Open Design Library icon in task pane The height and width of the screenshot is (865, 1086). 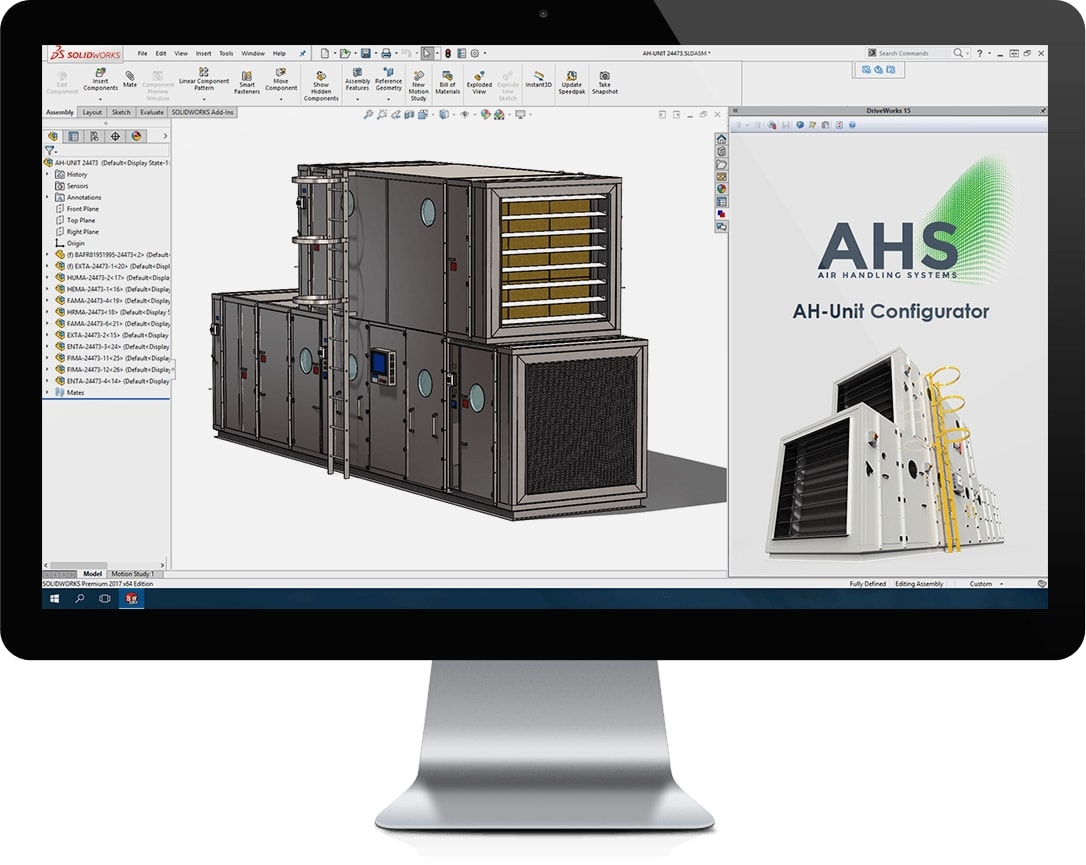(721, 152)
